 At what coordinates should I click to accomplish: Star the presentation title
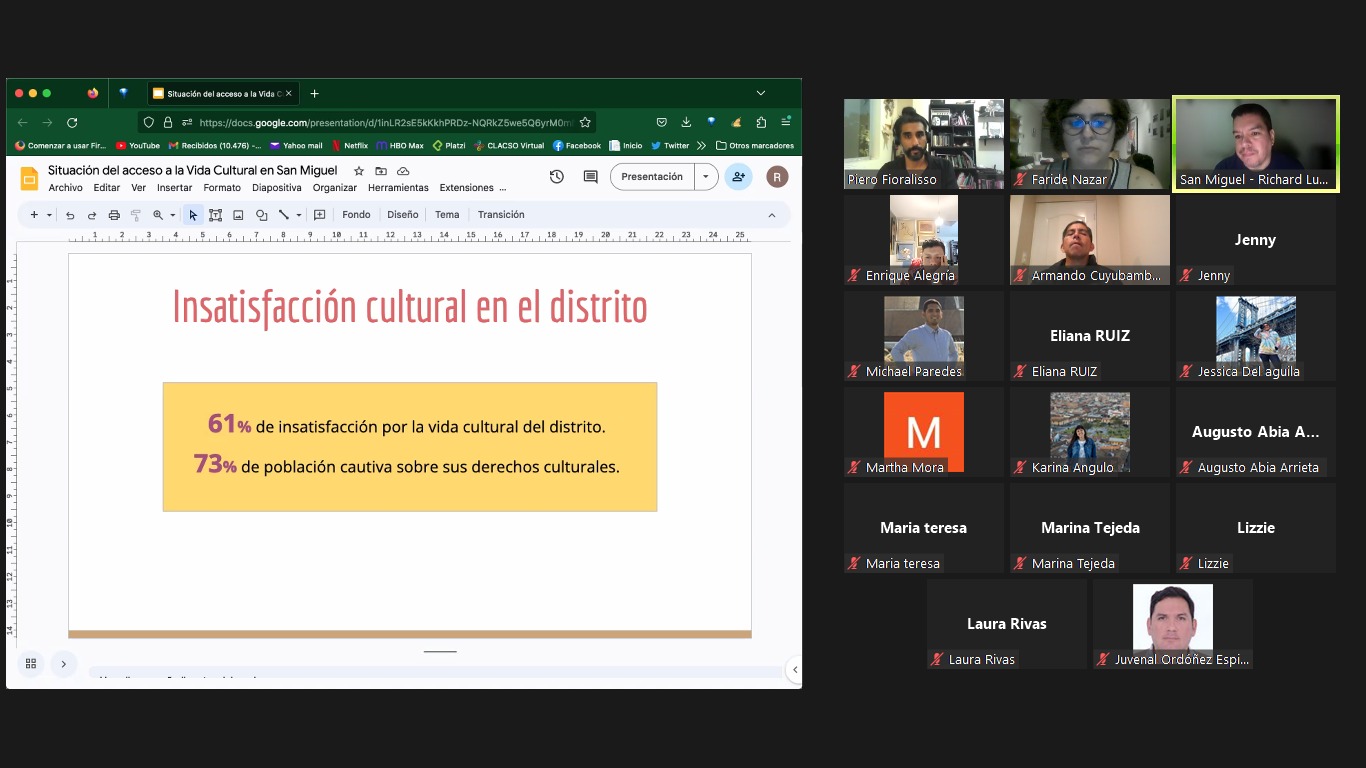pyautogui.click(x=359, y=171)
